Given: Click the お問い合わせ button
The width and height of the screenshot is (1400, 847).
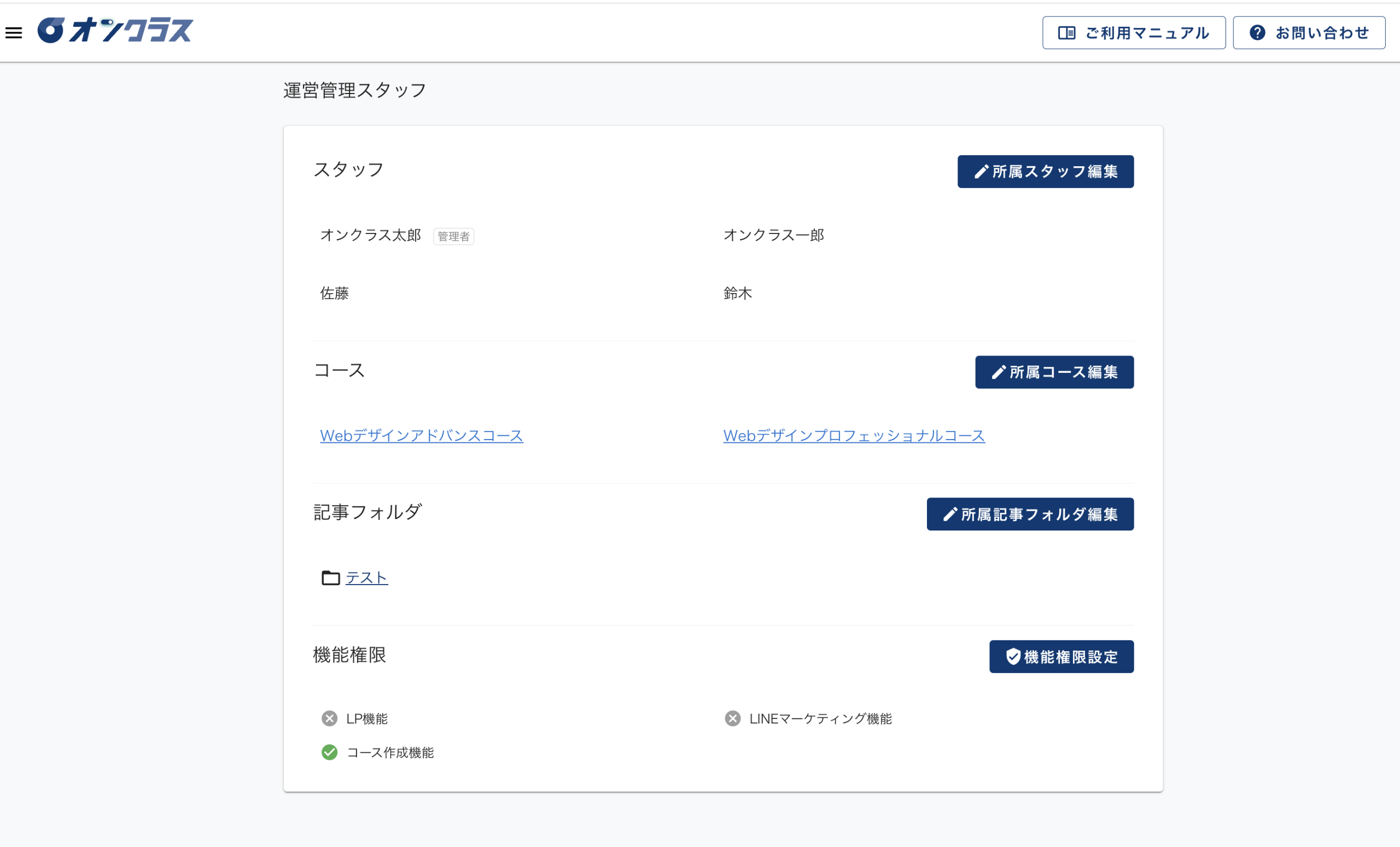Looking at the screenshot, I should (x=1309, y=33).
